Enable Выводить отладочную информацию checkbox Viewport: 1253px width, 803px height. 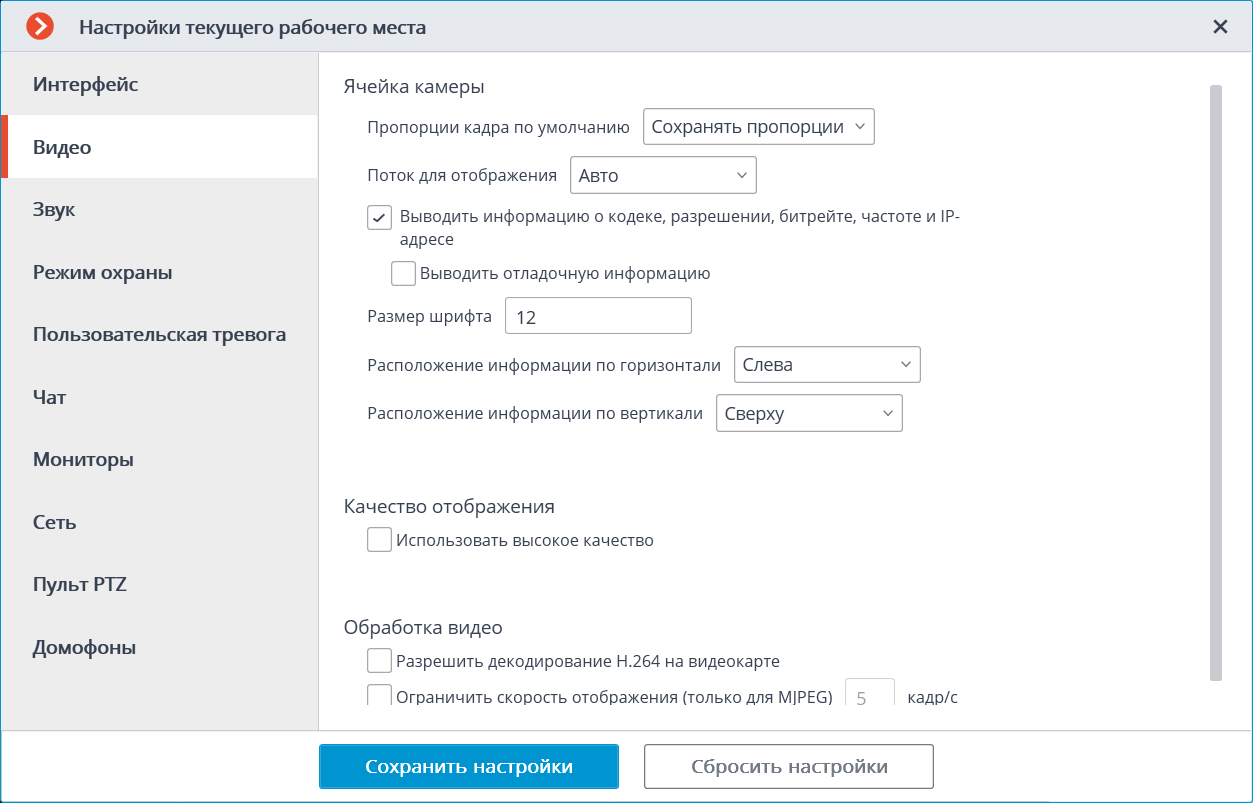tap(403, 273)
